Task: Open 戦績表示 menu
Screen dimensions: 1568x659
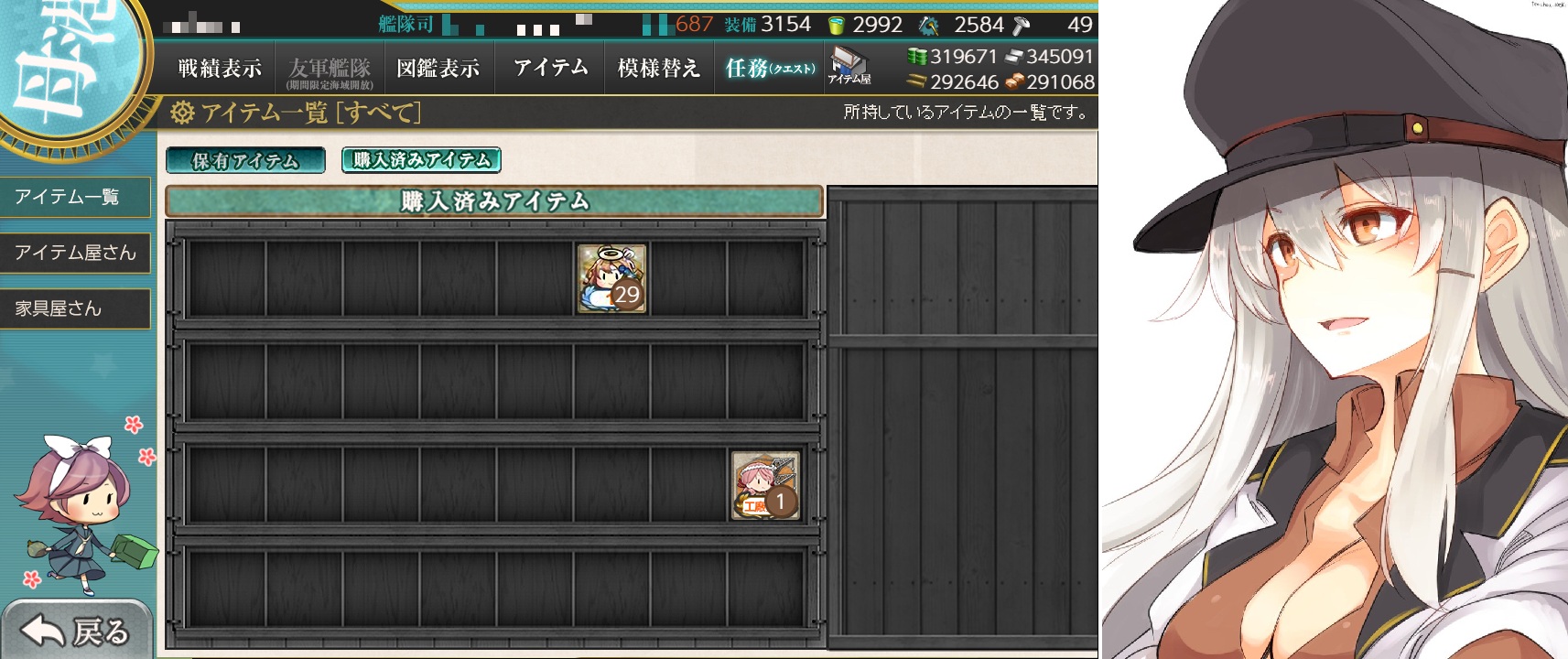Action: (x=220, y=69)
